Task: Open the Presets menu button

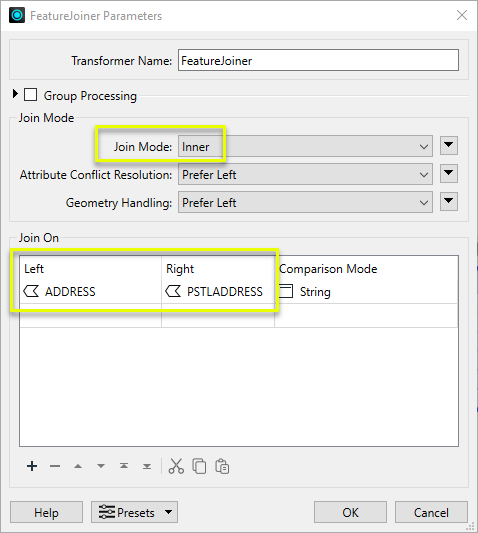Action: 134,512
